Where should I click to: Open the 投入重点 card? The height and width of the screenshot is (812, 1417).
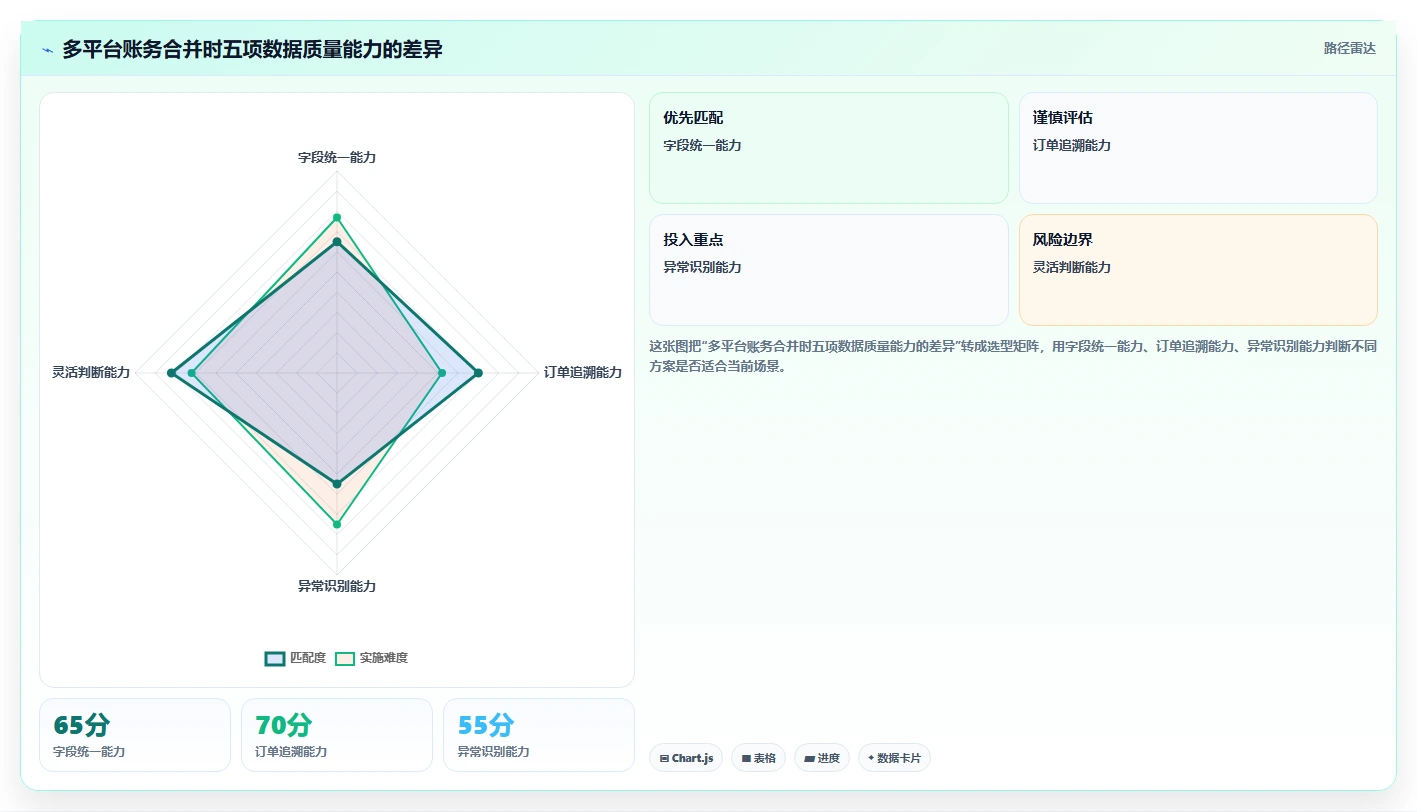point(829,270)
